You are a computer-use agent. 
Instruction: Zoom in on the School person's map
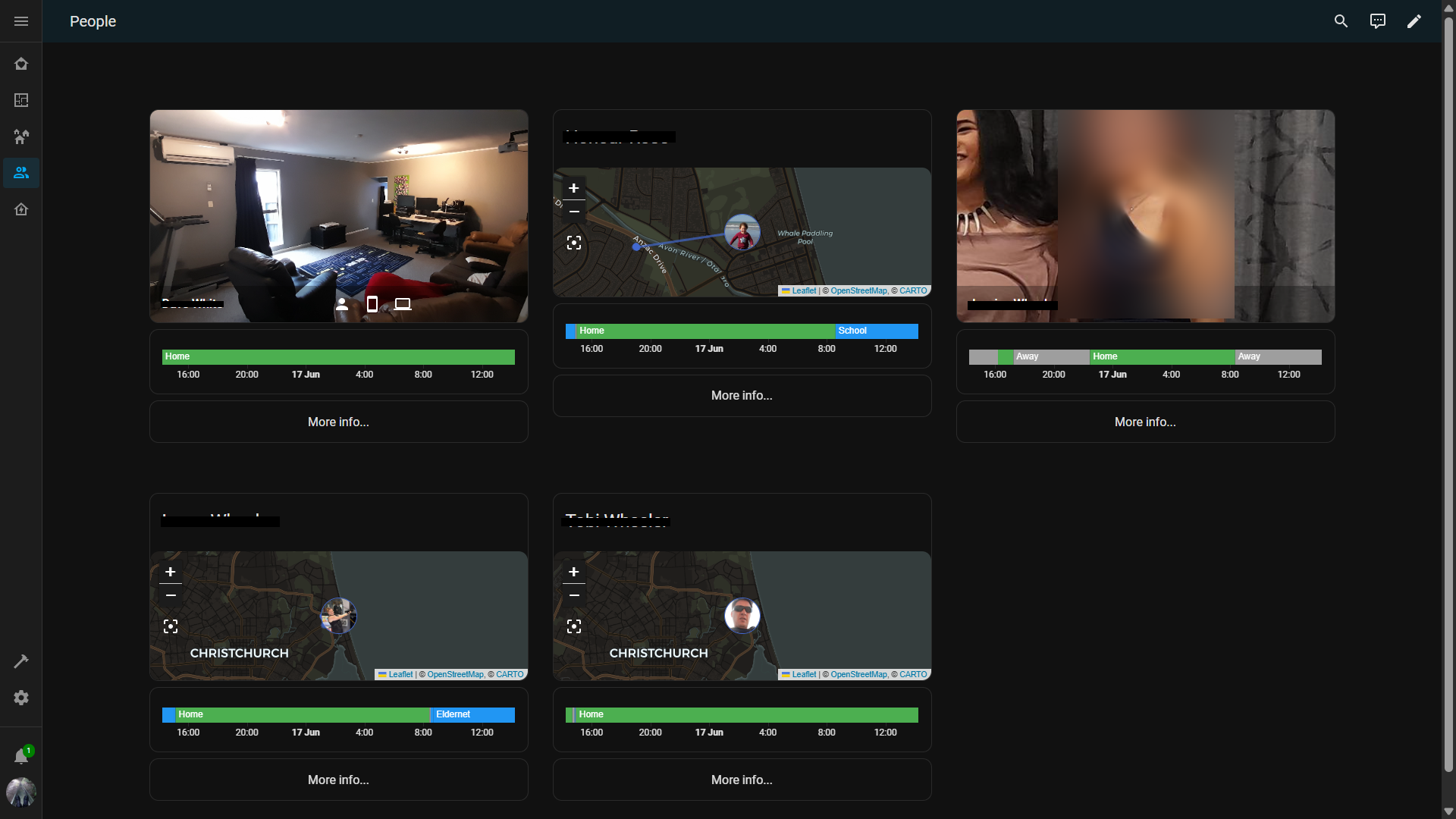pyautogui.click(x=574, y=188)
